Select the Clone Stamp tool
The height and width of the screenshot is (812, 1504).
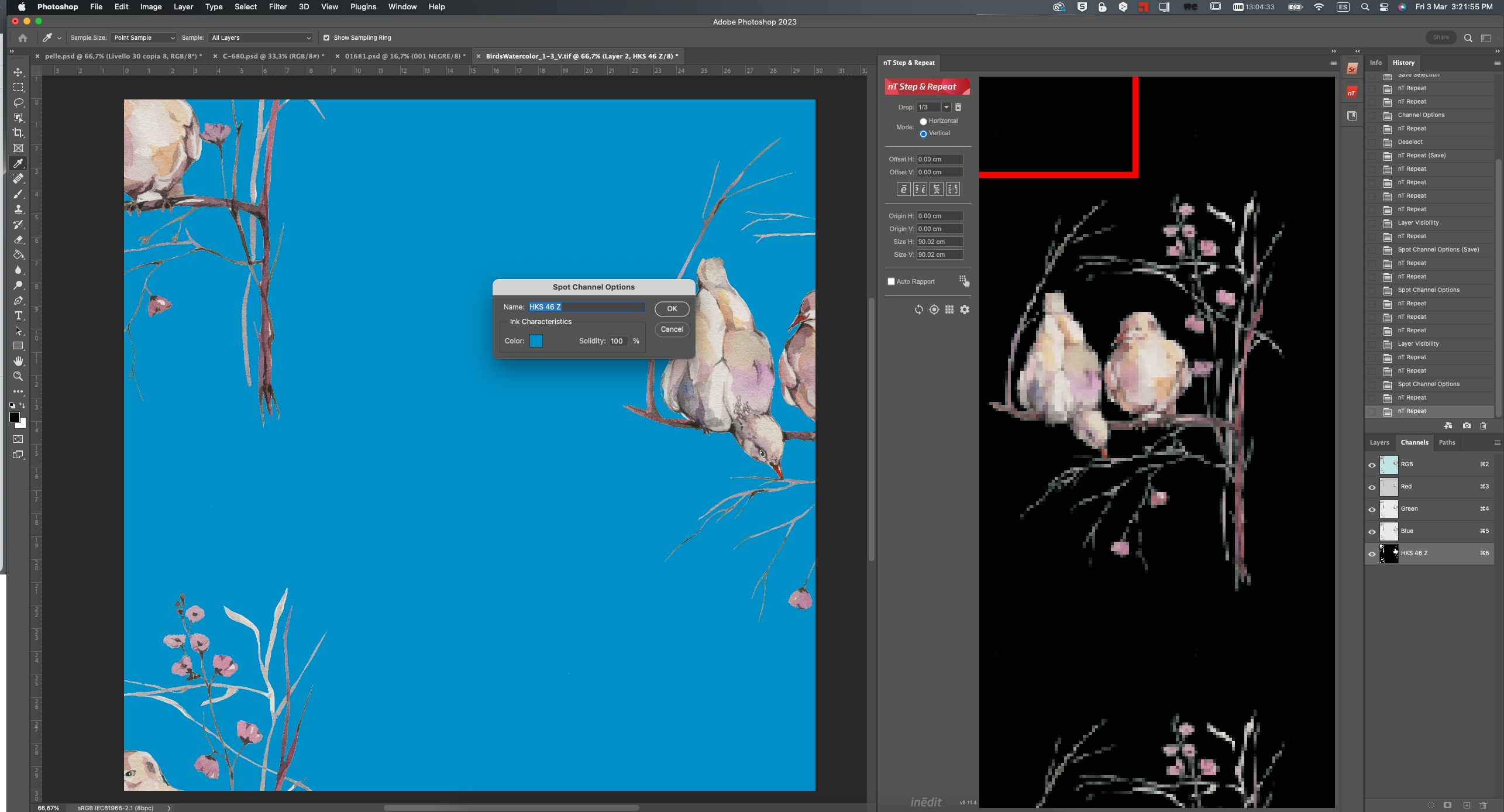pyautogui.click(x=18, y=209)
